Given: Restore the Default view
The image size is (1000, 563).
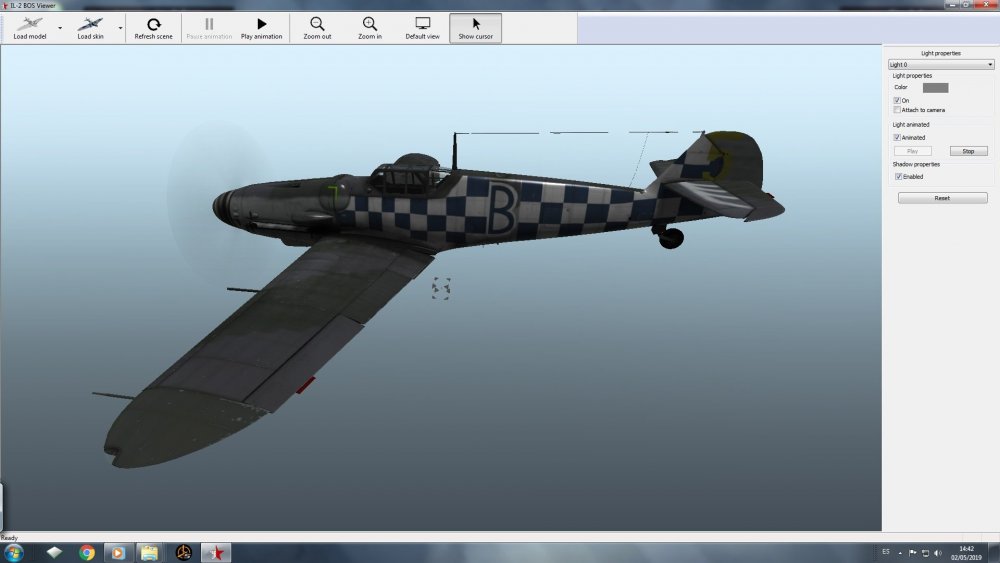Looking at the screenshot, I should click(x=422, y=28).
